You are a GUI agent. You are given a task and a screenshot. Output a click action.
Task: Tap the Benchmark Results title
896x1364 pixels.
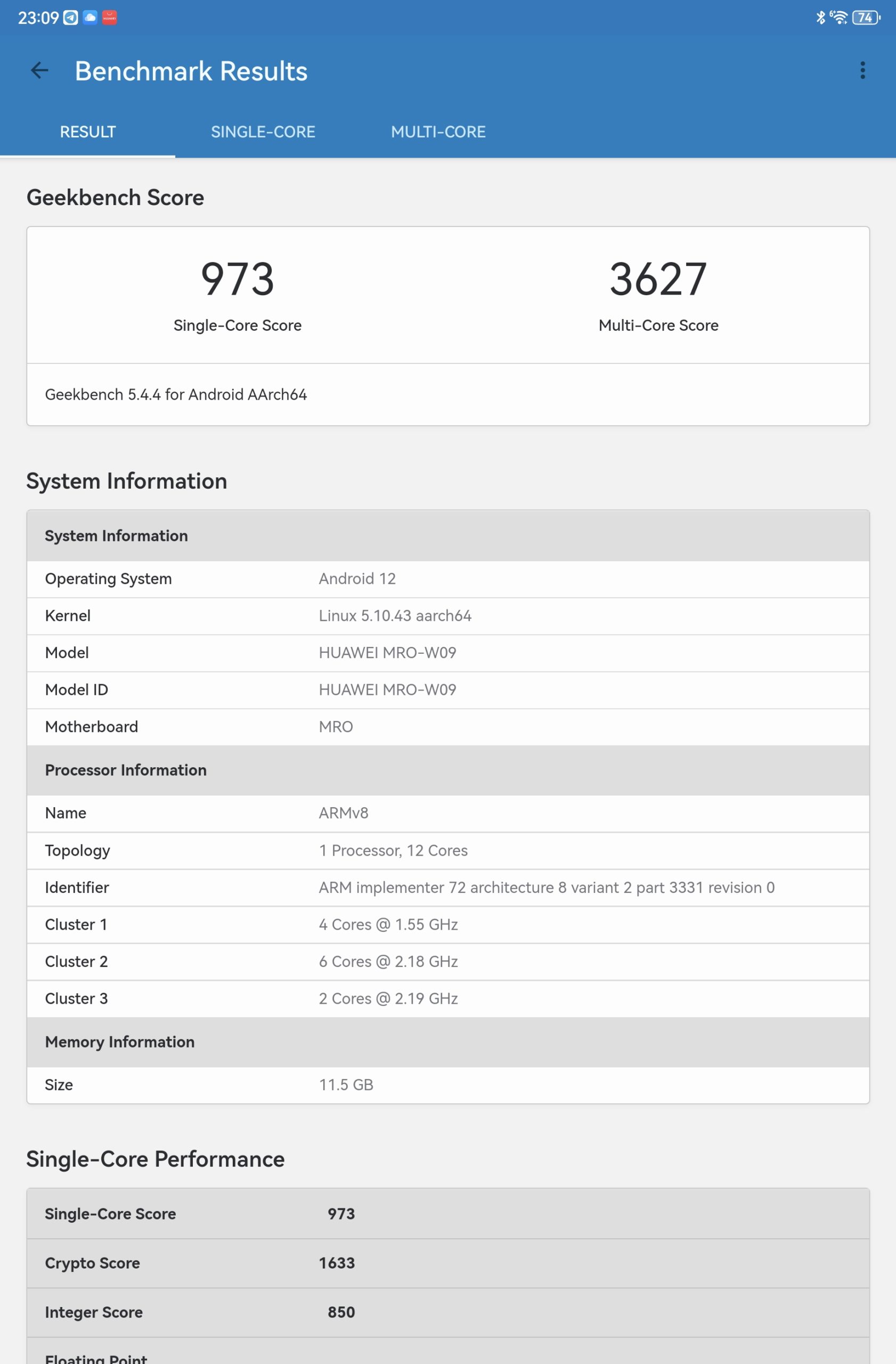[x=191, y=71]
